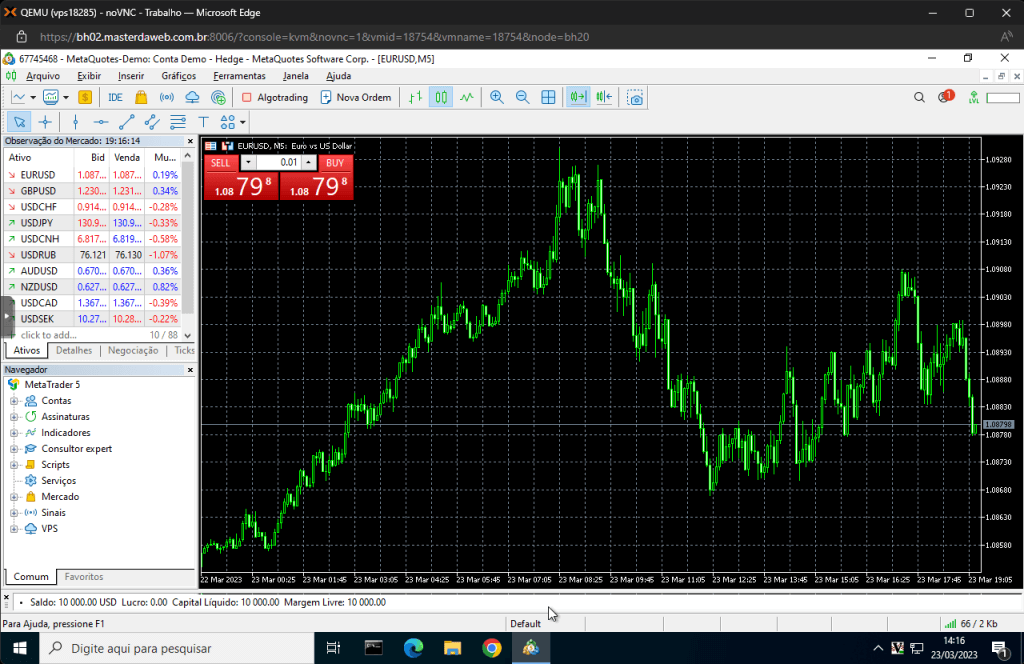Click the red SELL button

(221, 163)
